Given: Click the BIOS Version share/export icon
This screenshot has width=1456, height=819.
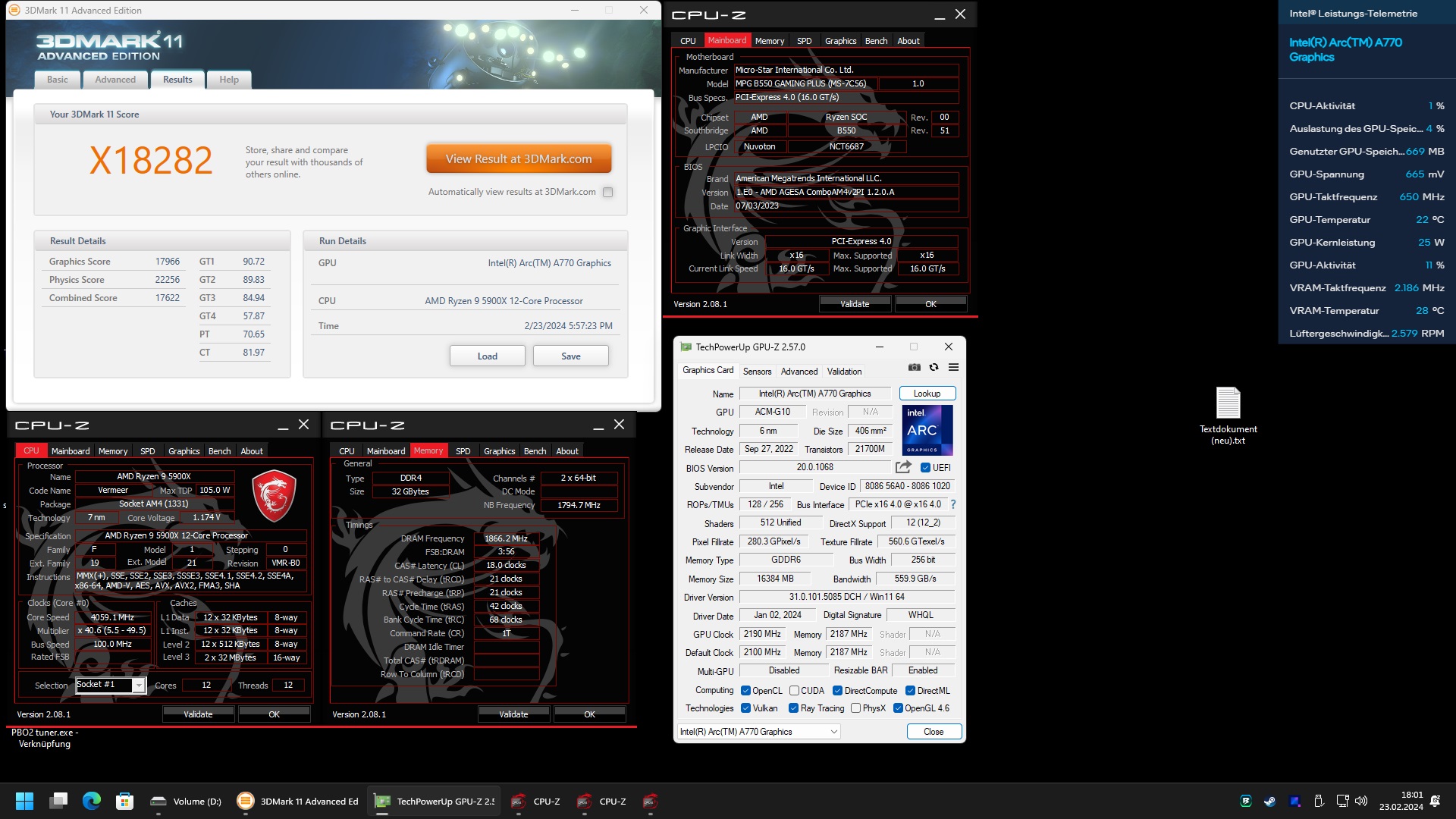Looking at the screenshot, I should pyautogui.click(x=903, y=467).
